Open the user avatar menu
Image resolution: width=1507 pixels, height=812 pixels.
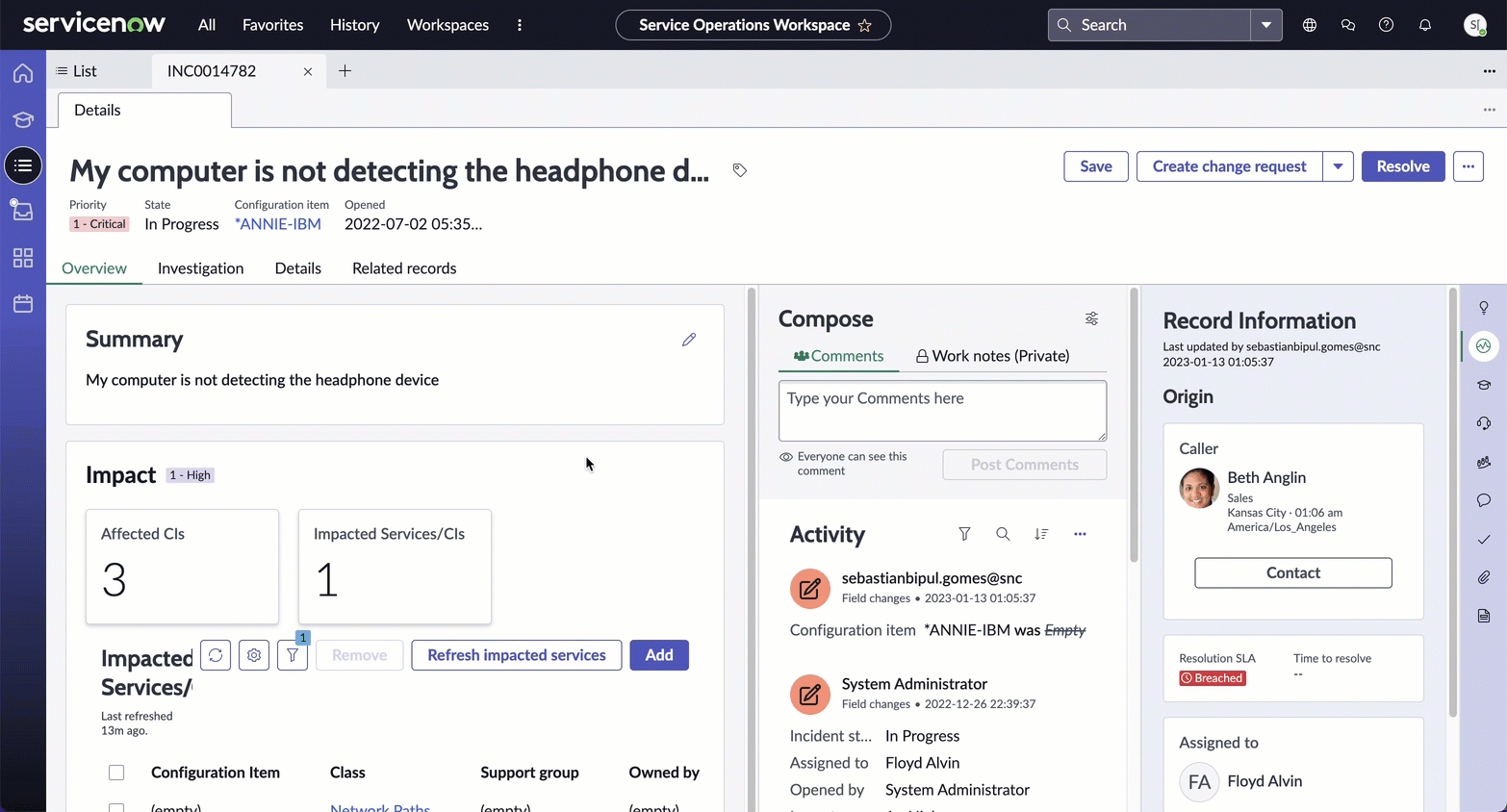(1474, 25)
